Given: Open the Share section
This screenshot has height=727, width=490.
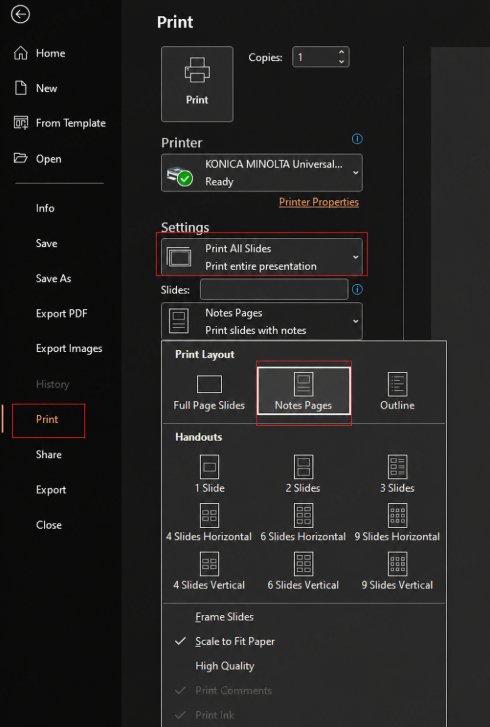Looking at the screenshot, I should [49, 454].
